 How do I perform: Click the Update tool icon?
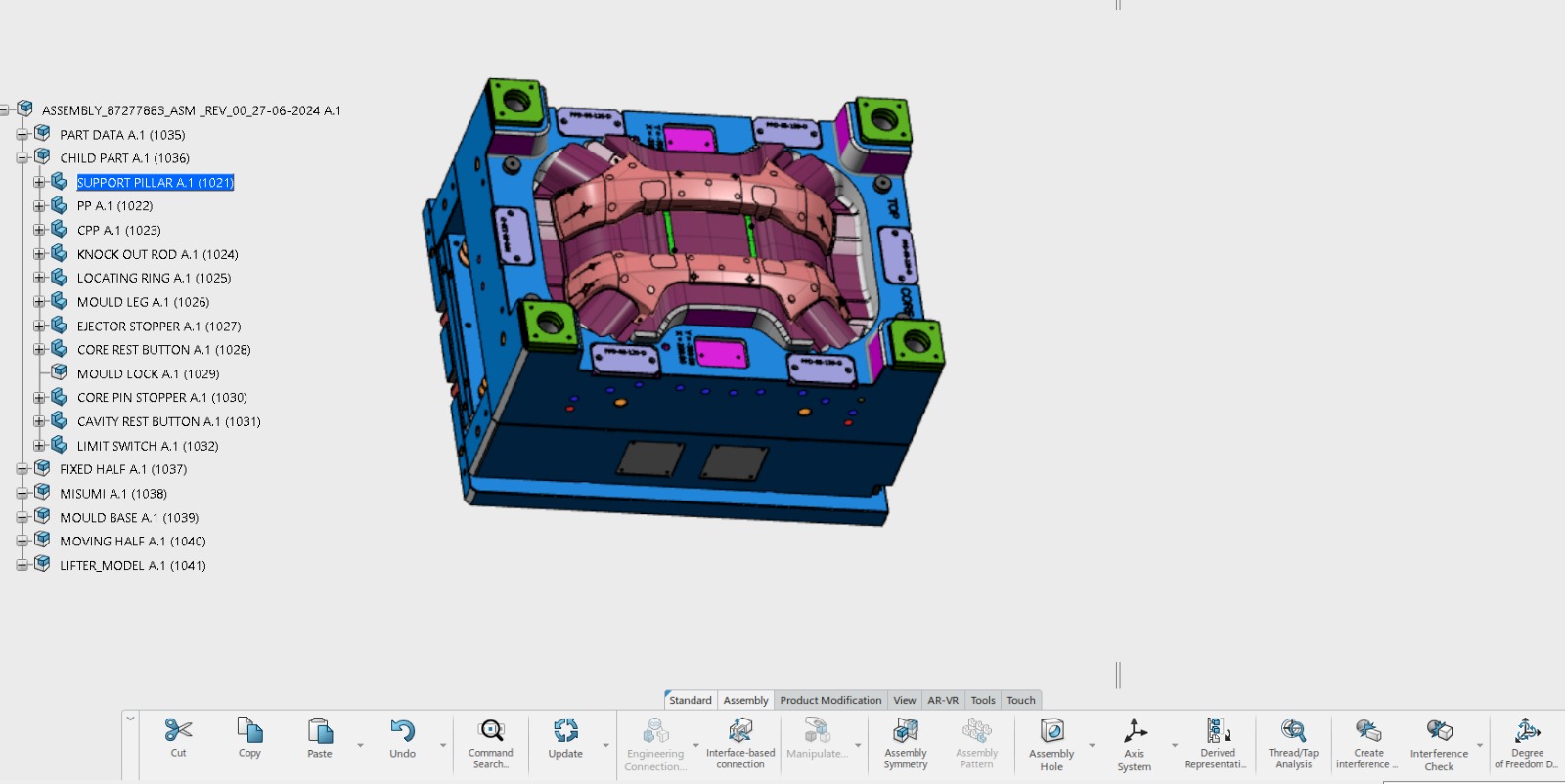coord(565,731)
